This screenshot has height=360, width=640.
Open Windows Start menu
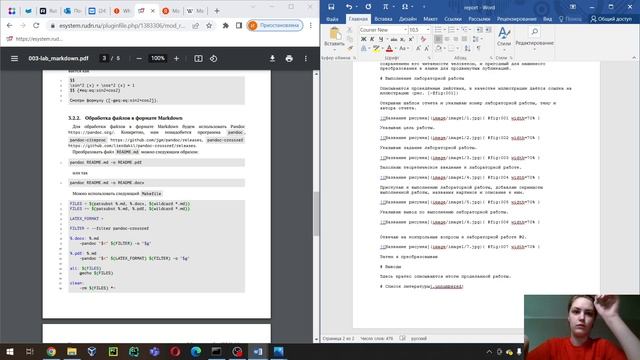point(10,351)
